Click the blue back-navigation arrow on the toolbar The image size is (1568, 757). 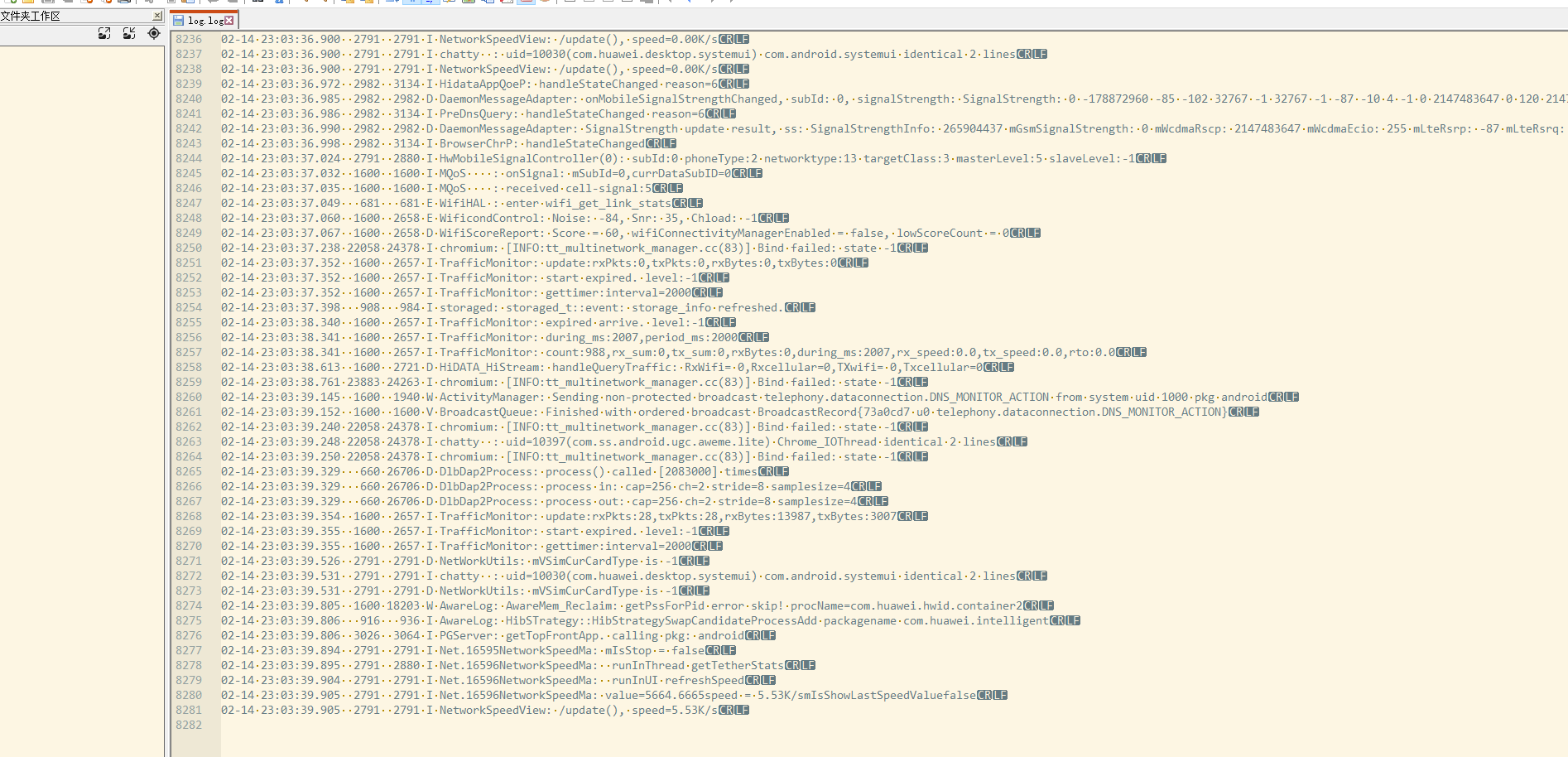click(690, 3)
